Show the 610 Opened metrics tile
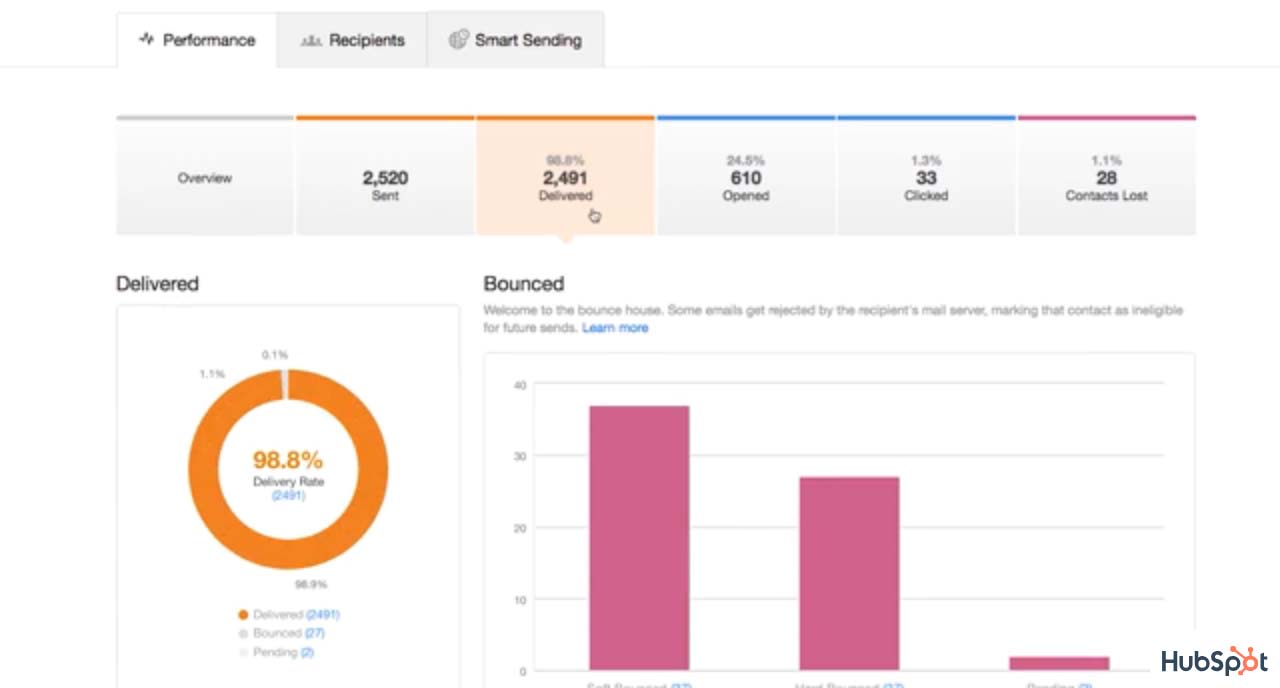 click(x=745, y=178)
